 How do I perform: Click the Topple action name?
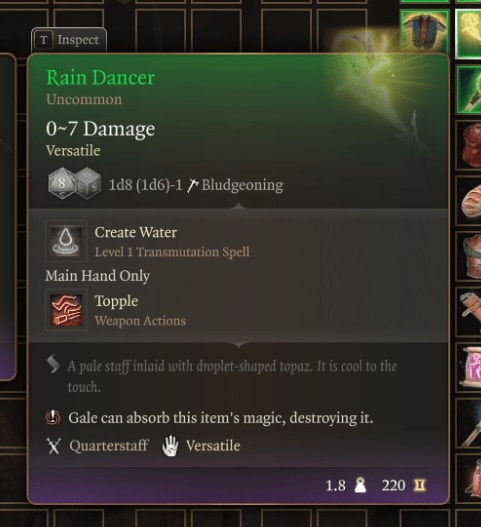tap(116, 301)
